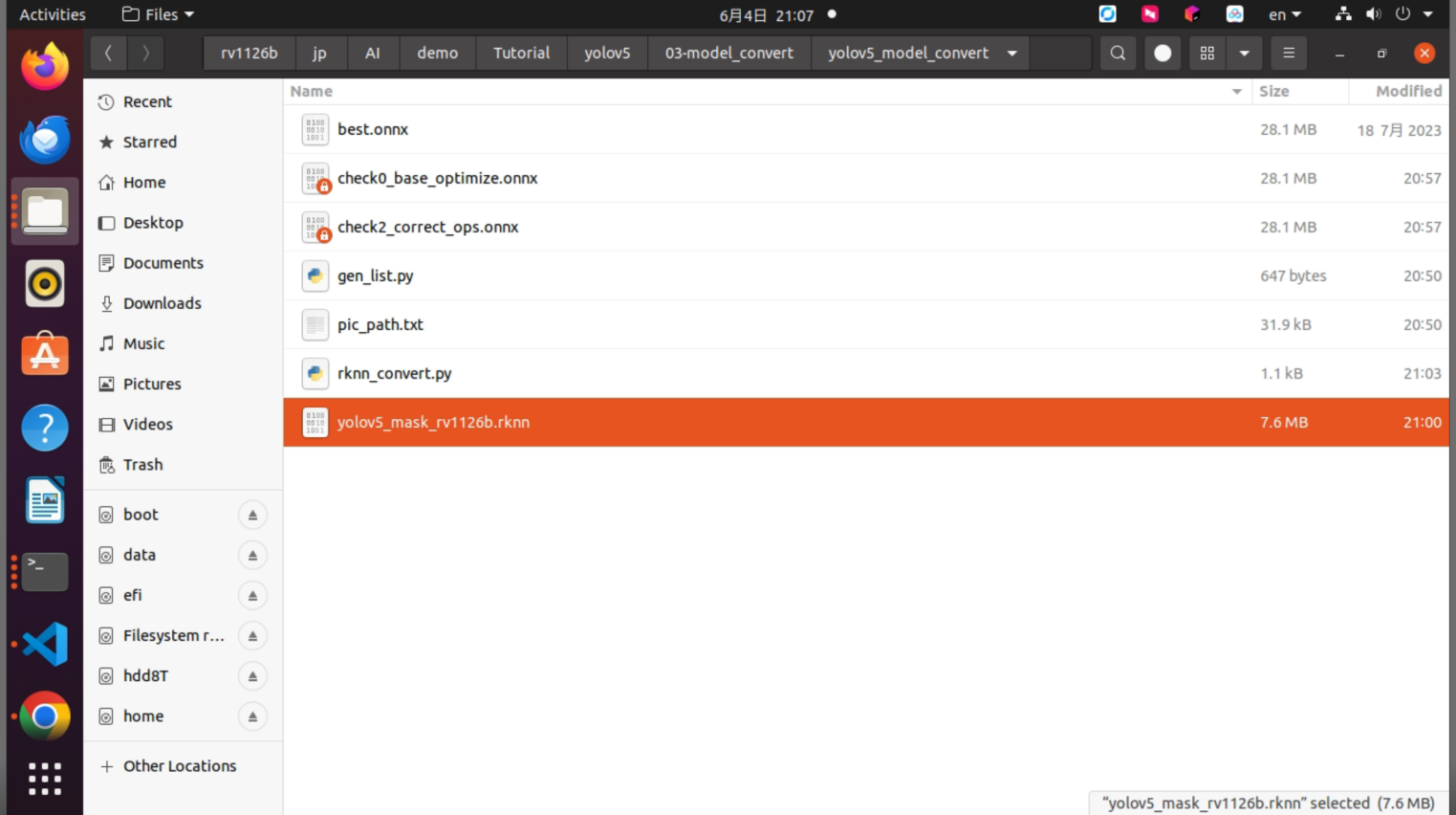Open the Help icon in dock
The width and height of the screenshot is (1456, 815).
[x=45, y=428]
